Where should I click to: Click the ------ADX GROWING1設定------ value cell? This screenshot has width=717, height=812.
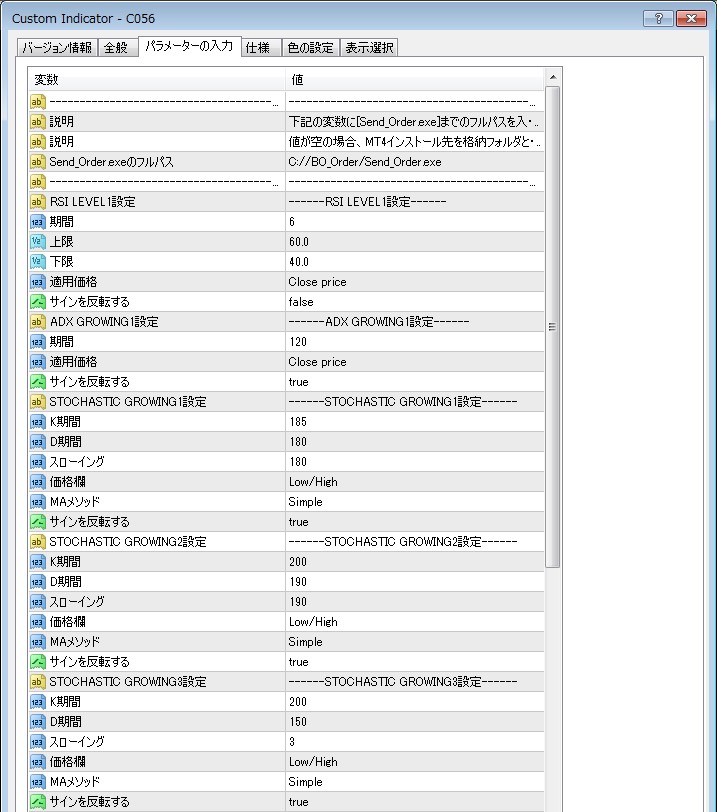coord(415,322)
